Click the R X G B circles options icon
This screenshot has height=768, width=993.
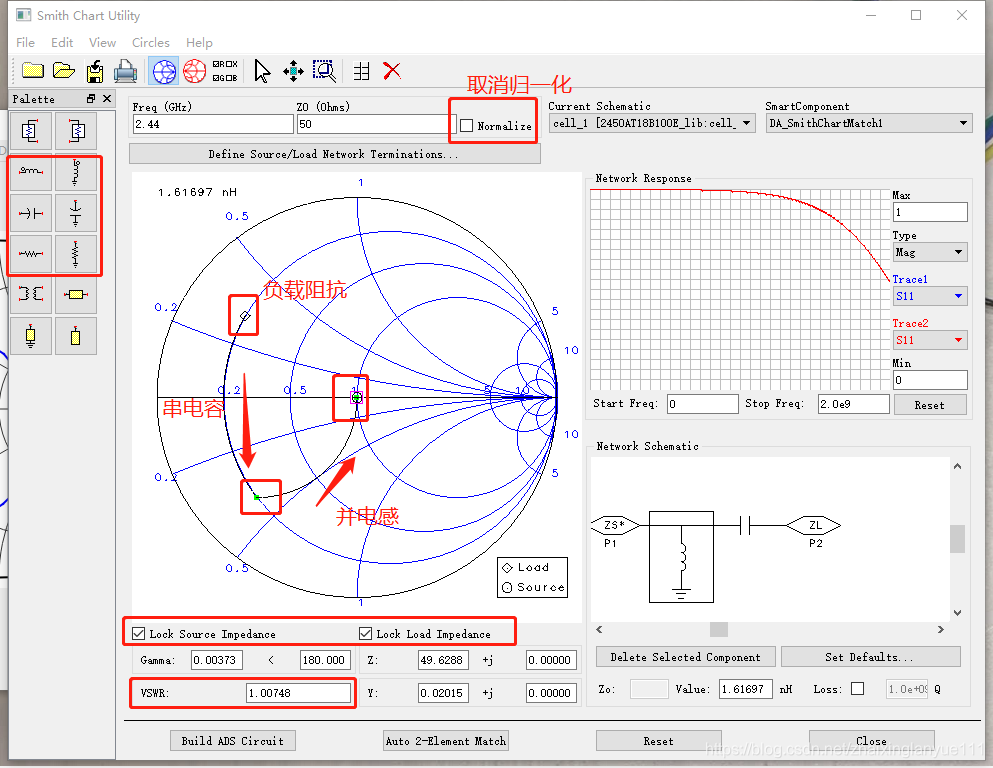(x=225, y=71)
